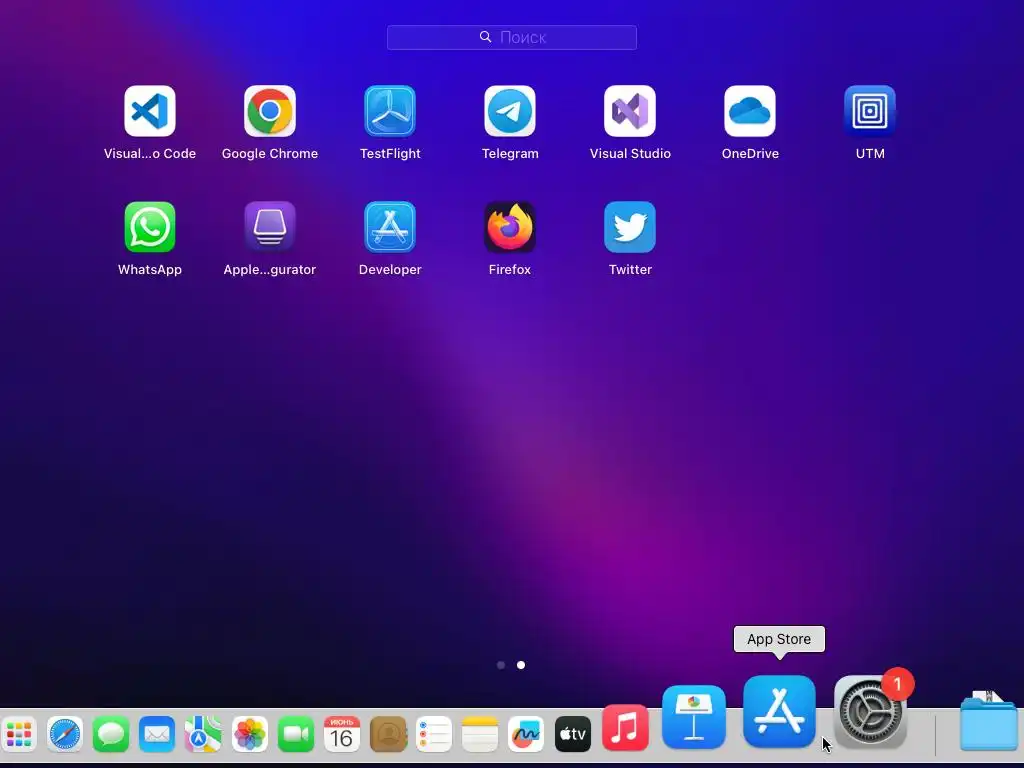Launch Reminders from the Dock
Image resolution: width=1024 pixels, height=768 pixels.
point(434,734)
